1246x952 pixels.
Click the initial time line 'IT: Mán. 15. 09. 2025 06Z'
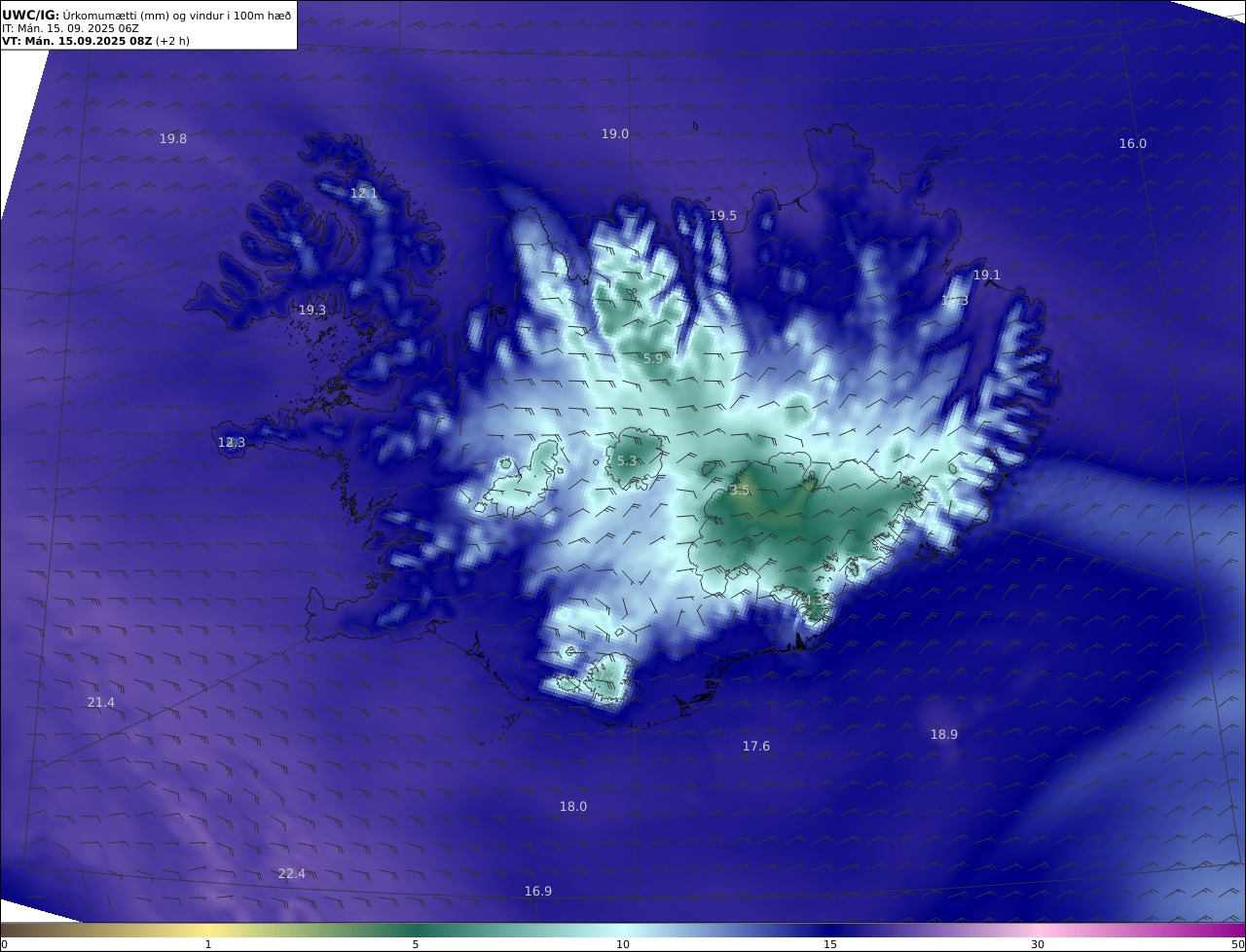[70, 28]
